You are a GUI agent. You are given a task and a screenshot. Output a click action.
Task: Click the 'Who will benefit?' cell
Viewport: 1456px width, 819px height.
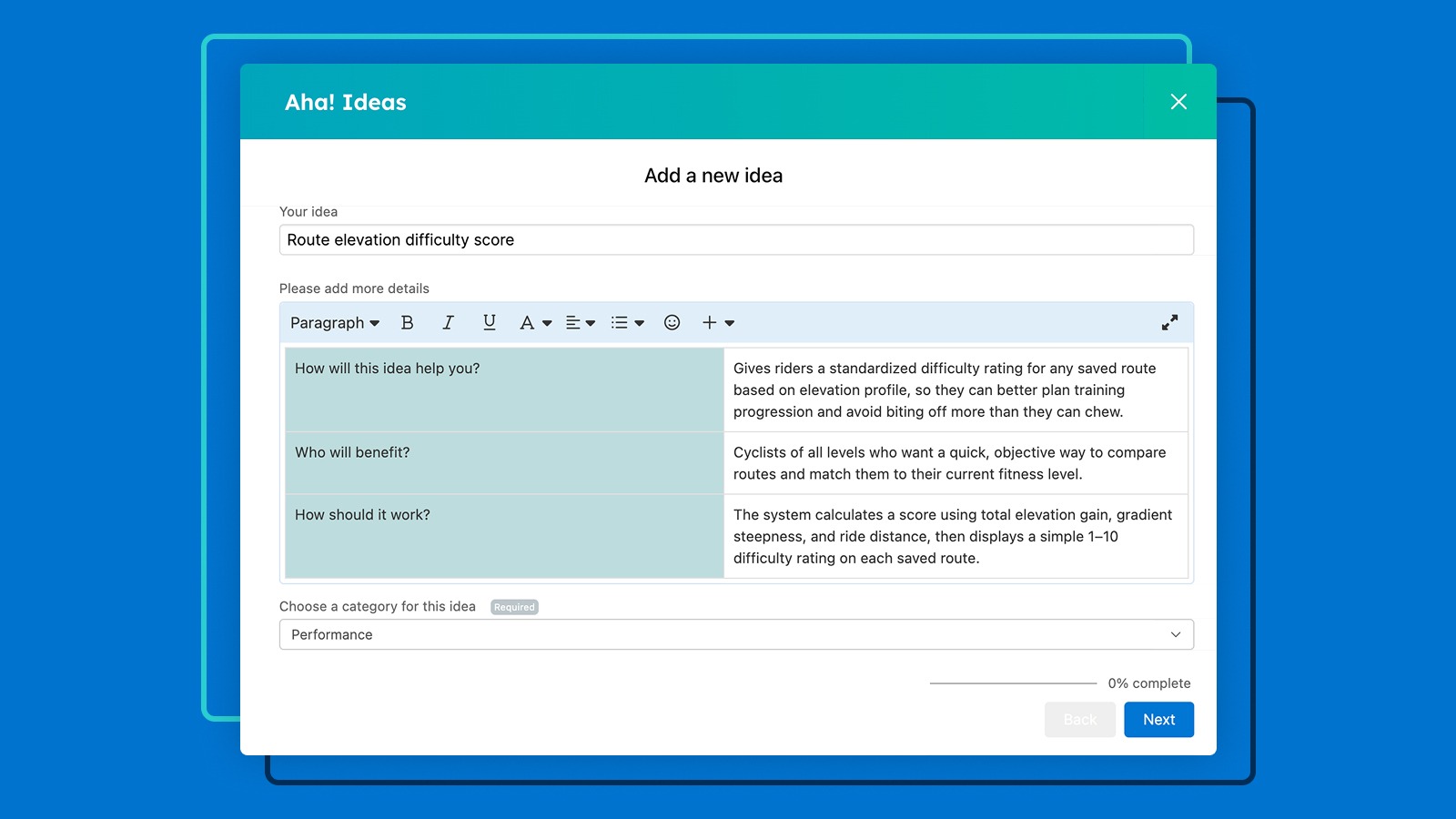[504, 463]
